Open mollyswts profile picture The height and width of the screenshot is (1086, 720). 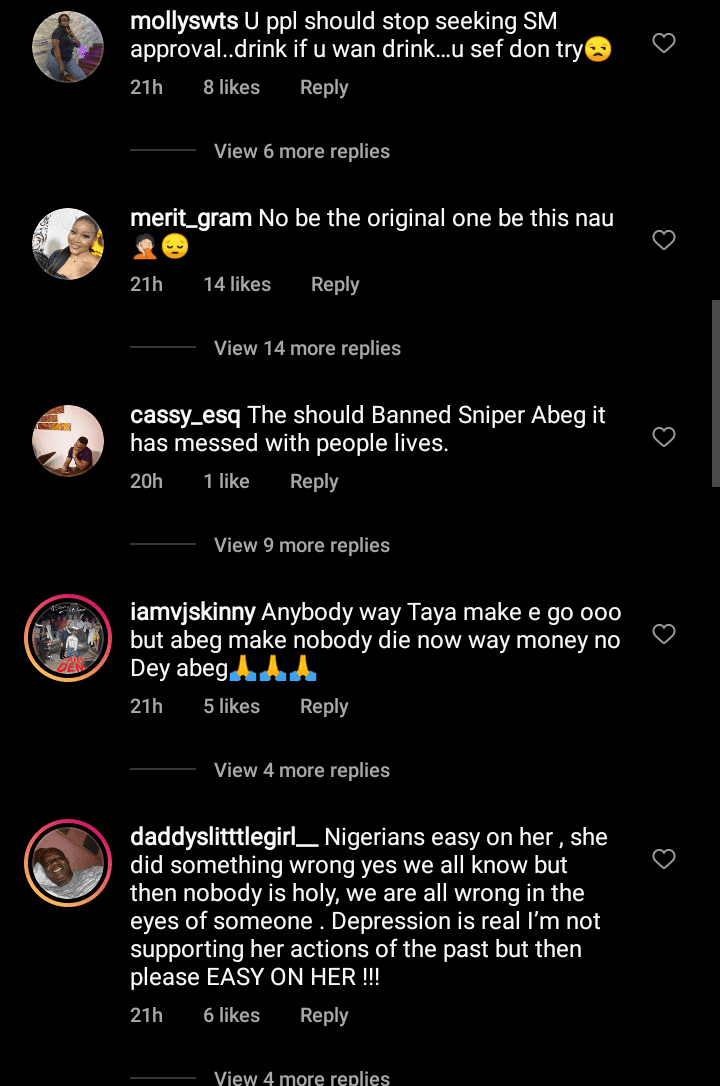click(68, 47)
